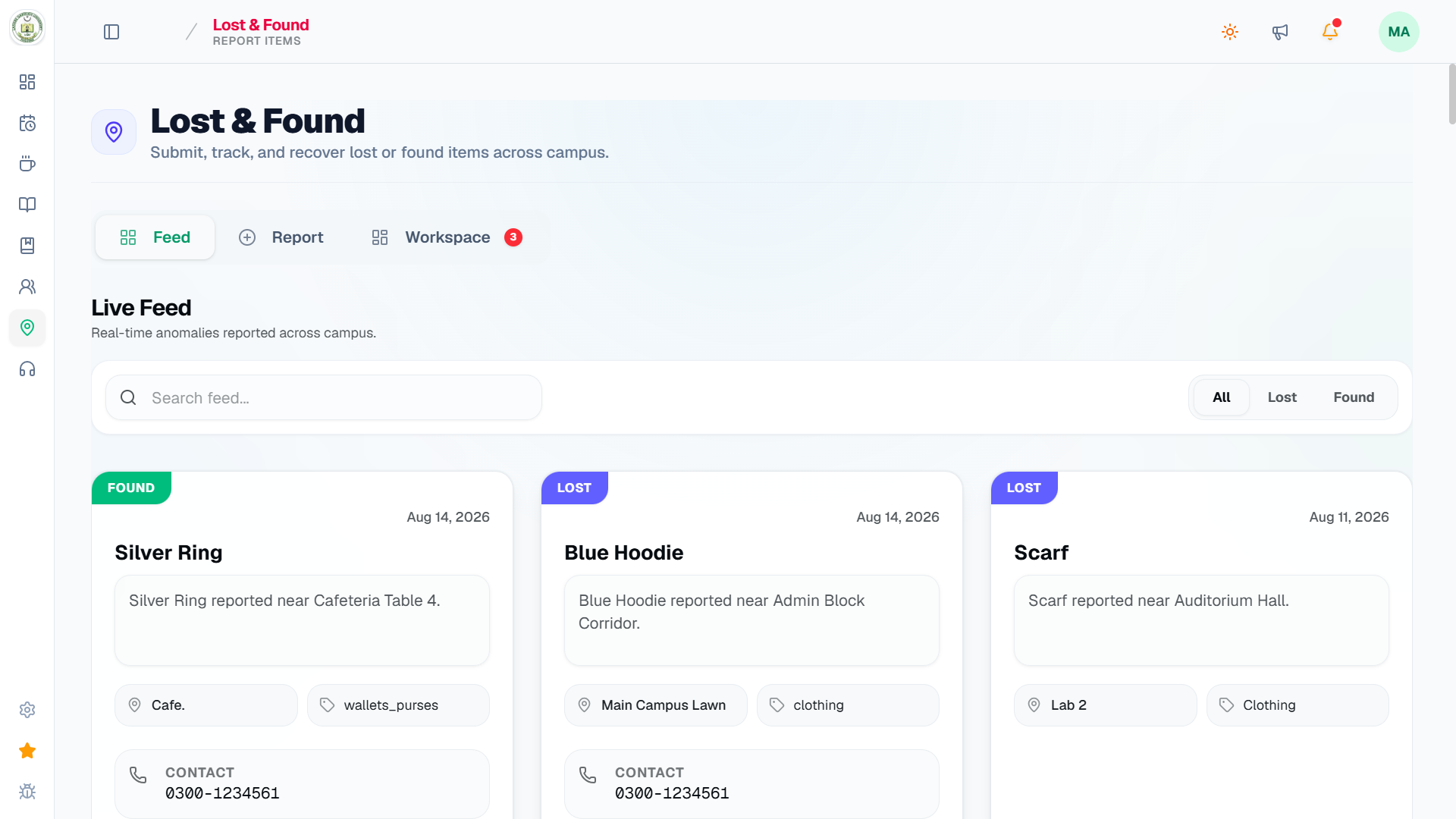This screenshot has width=1456, height=819.
Task: Click the Scarf description text
Action: pos(1159,601)
